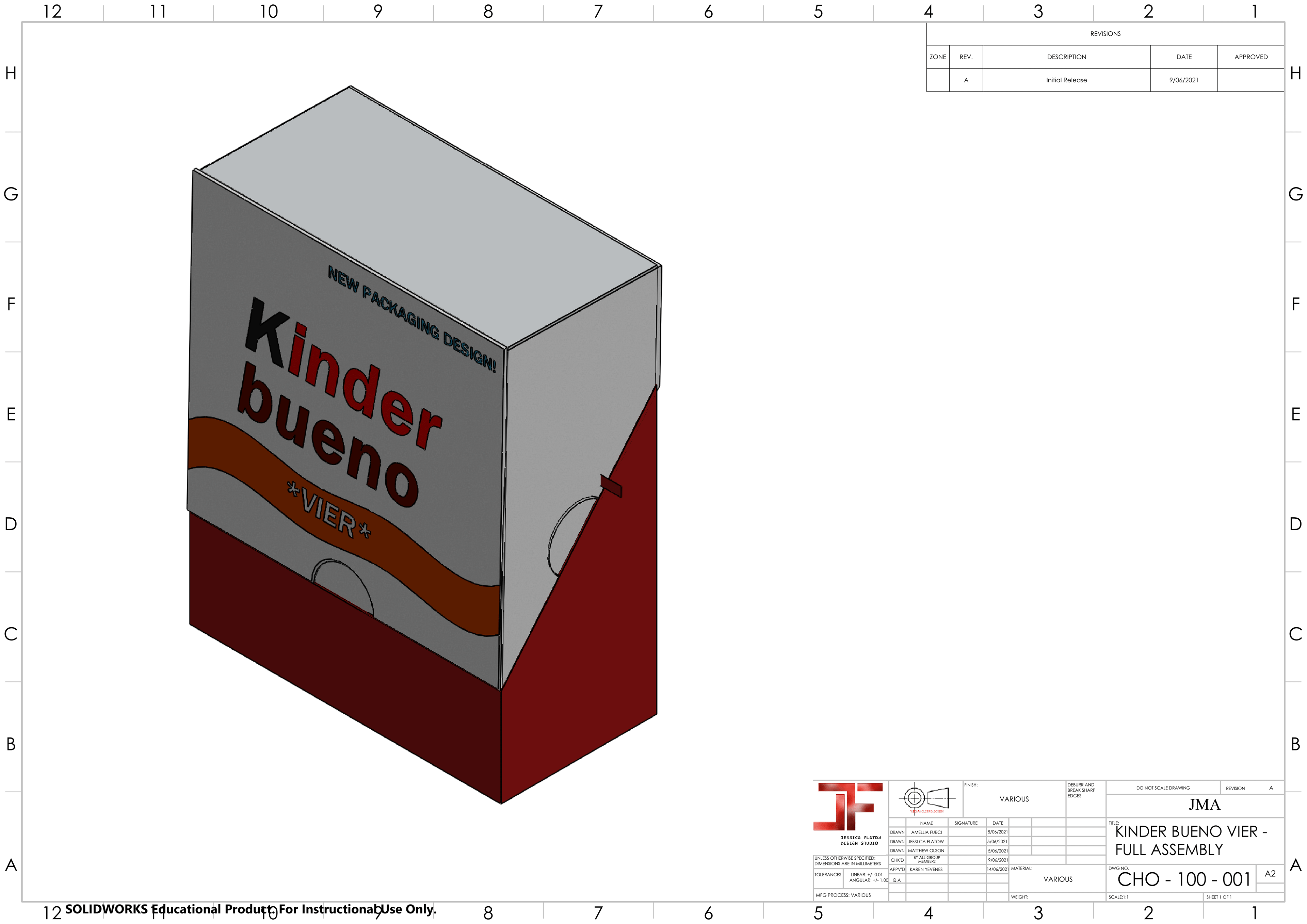Click drawing number "CHO - 100 - 001"
This screenshot has height=924, width=1307.
1183,880
